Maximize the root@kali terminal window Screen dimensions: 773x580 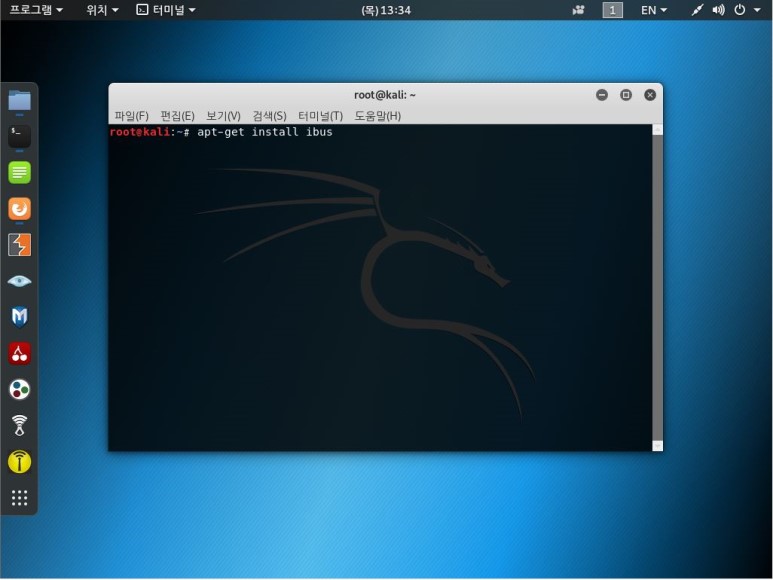coord(626,95)
